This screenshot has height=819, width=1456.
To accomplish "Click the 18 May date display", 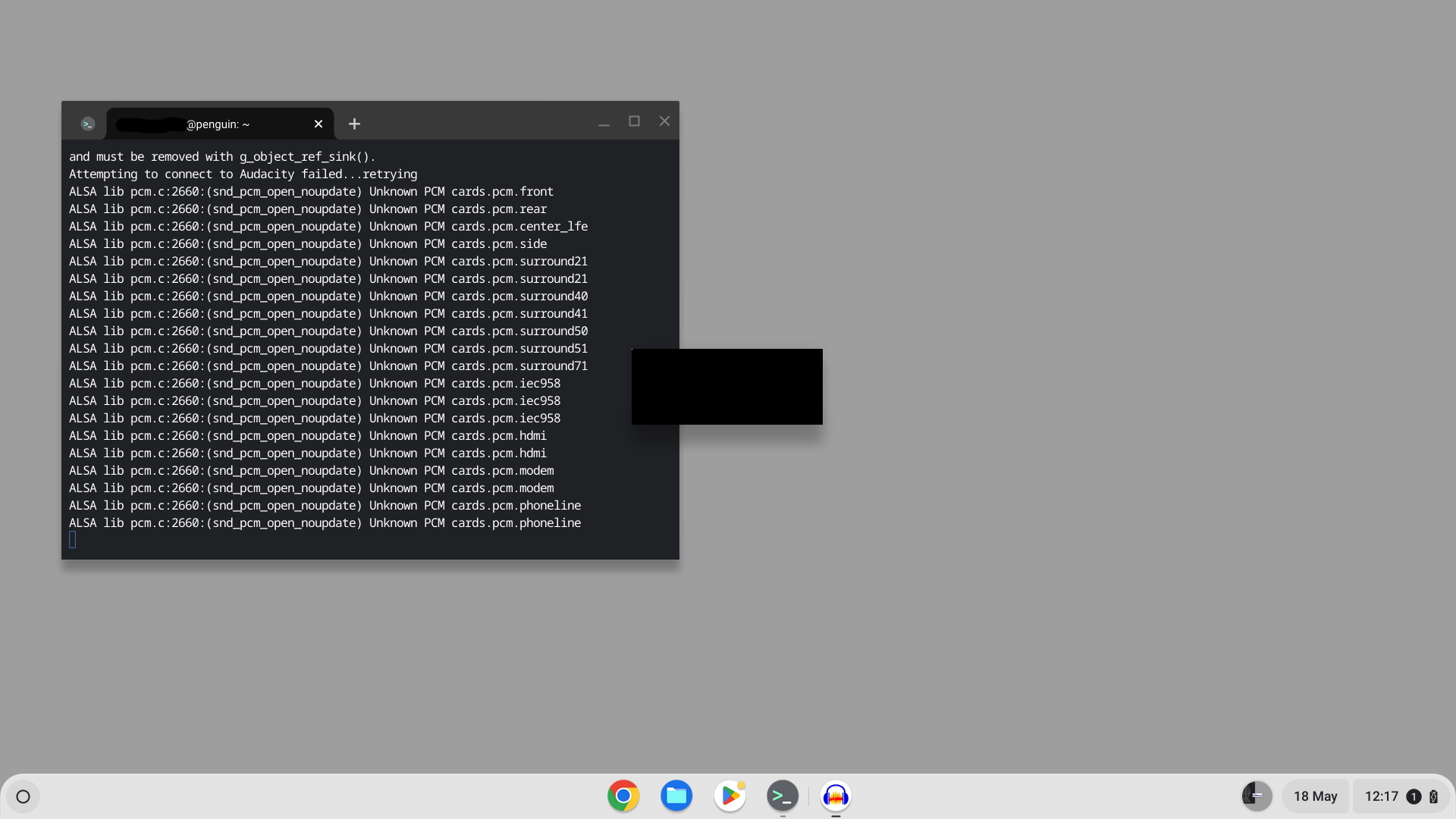I will [1316, 796].
